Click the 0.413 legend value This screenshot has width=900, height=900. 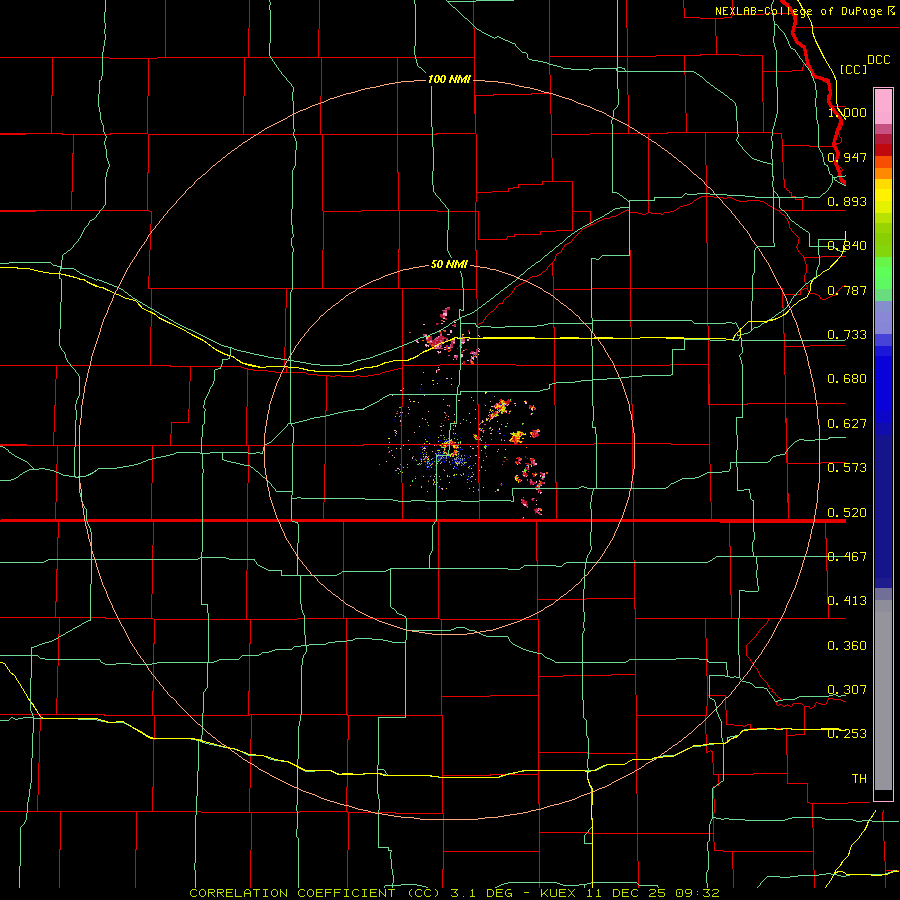pyautogui.click(x=847, y=601)
